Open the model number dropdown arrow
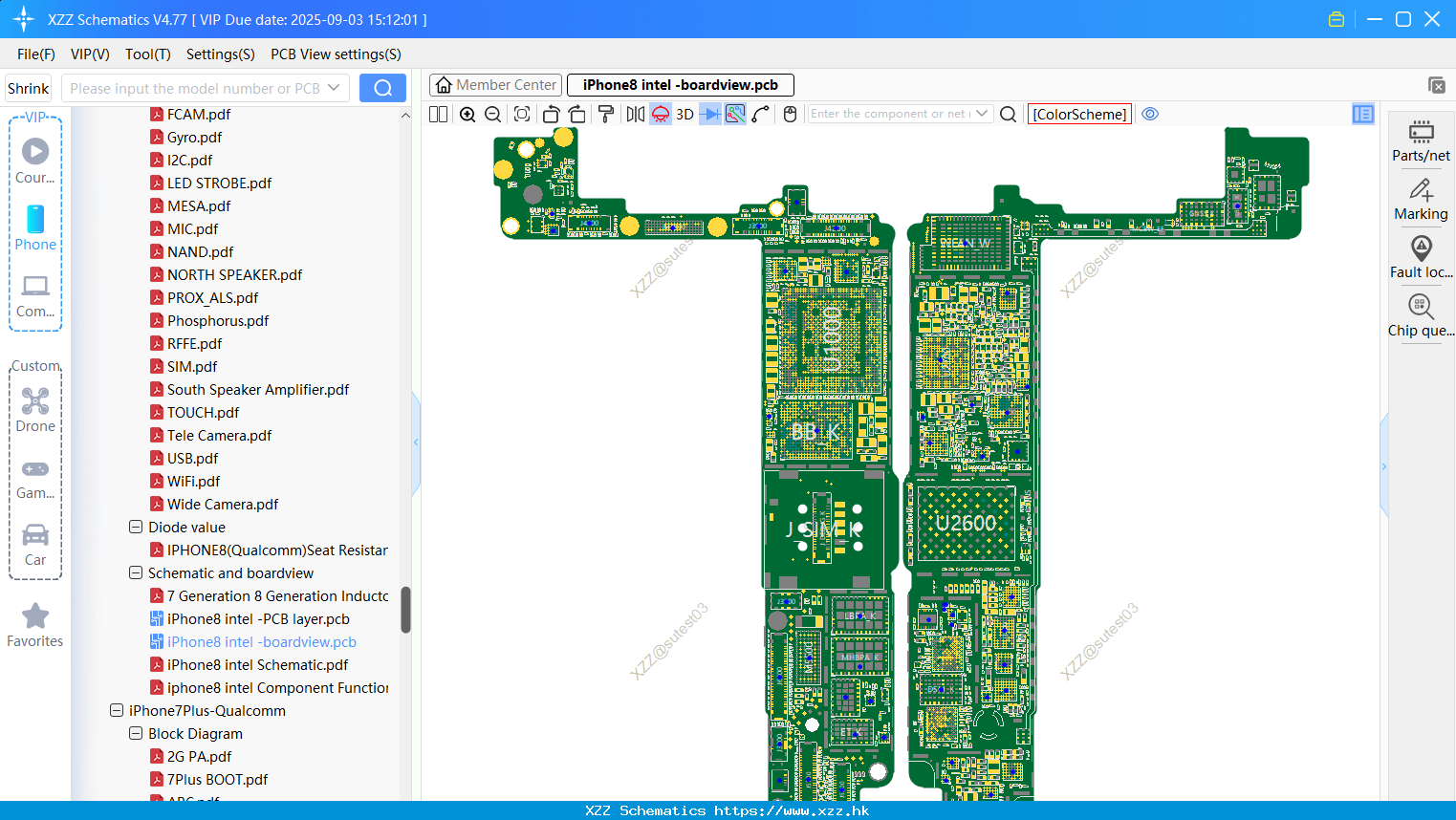Screen dimensions: 1456x820 point(334,88)
